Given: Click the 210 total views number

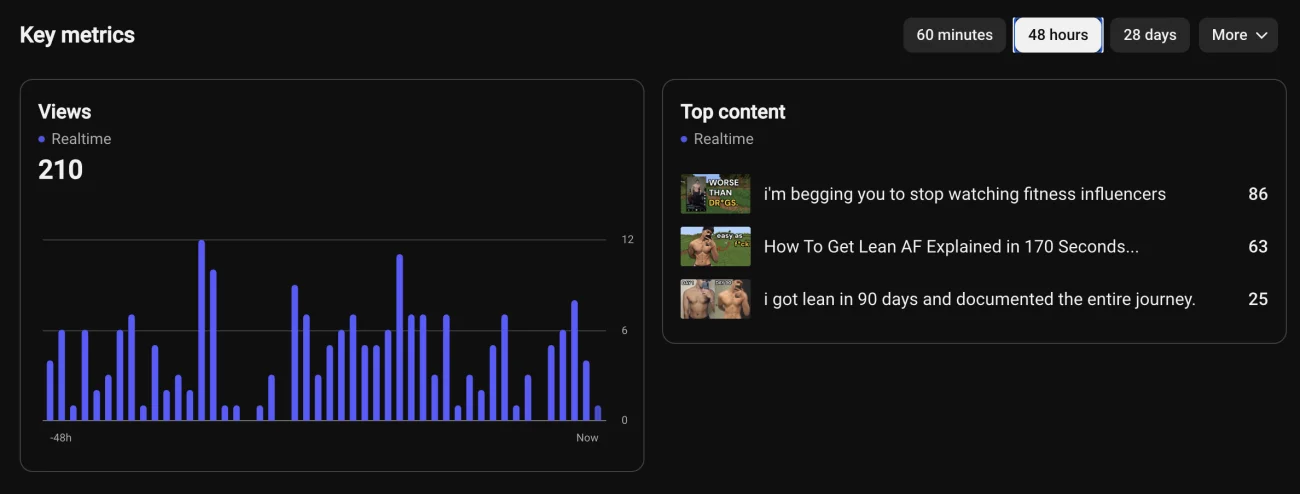Looking at the screenshot, I should 61,170.
